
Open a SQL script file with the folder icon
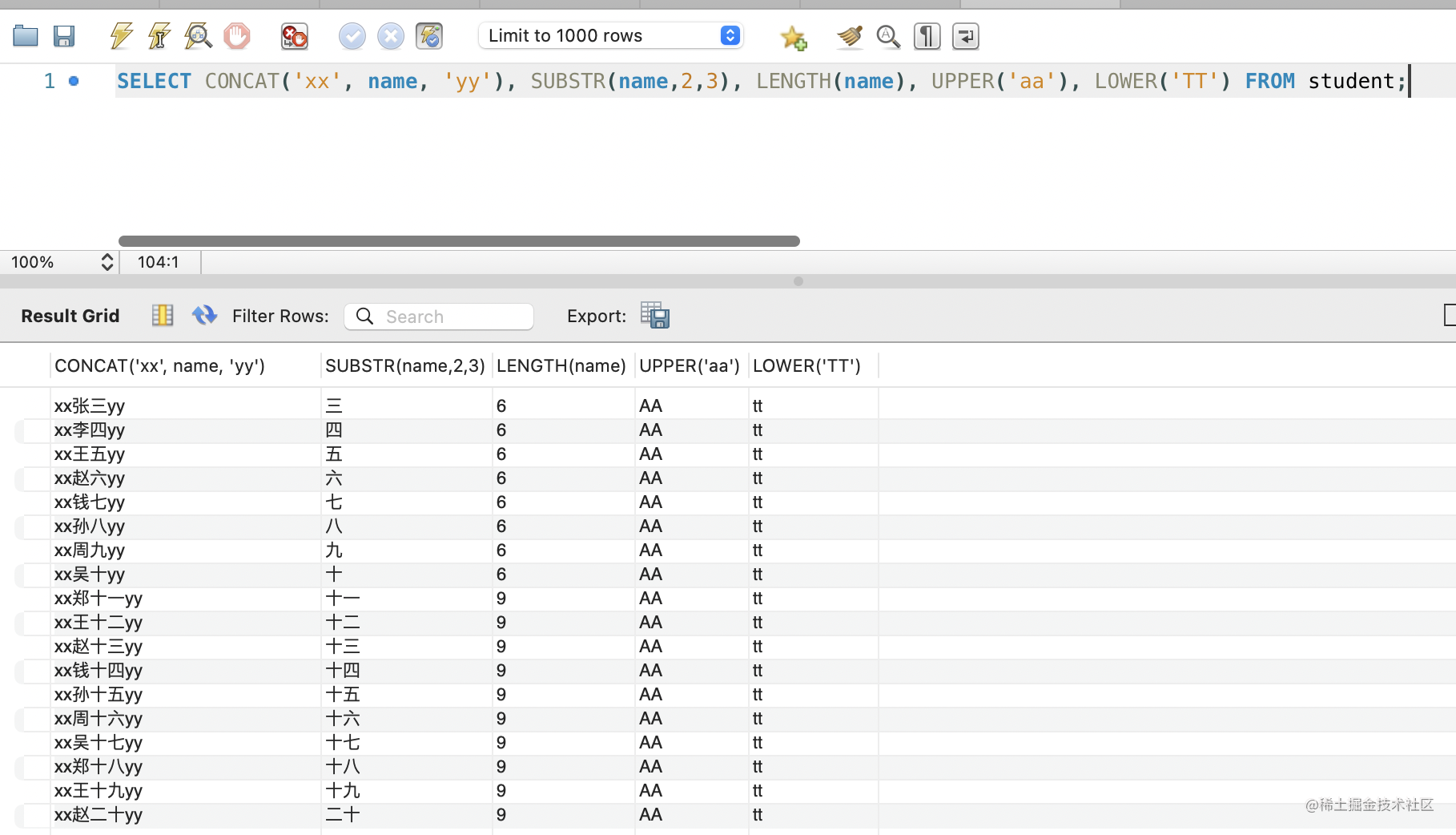[26, 36]
